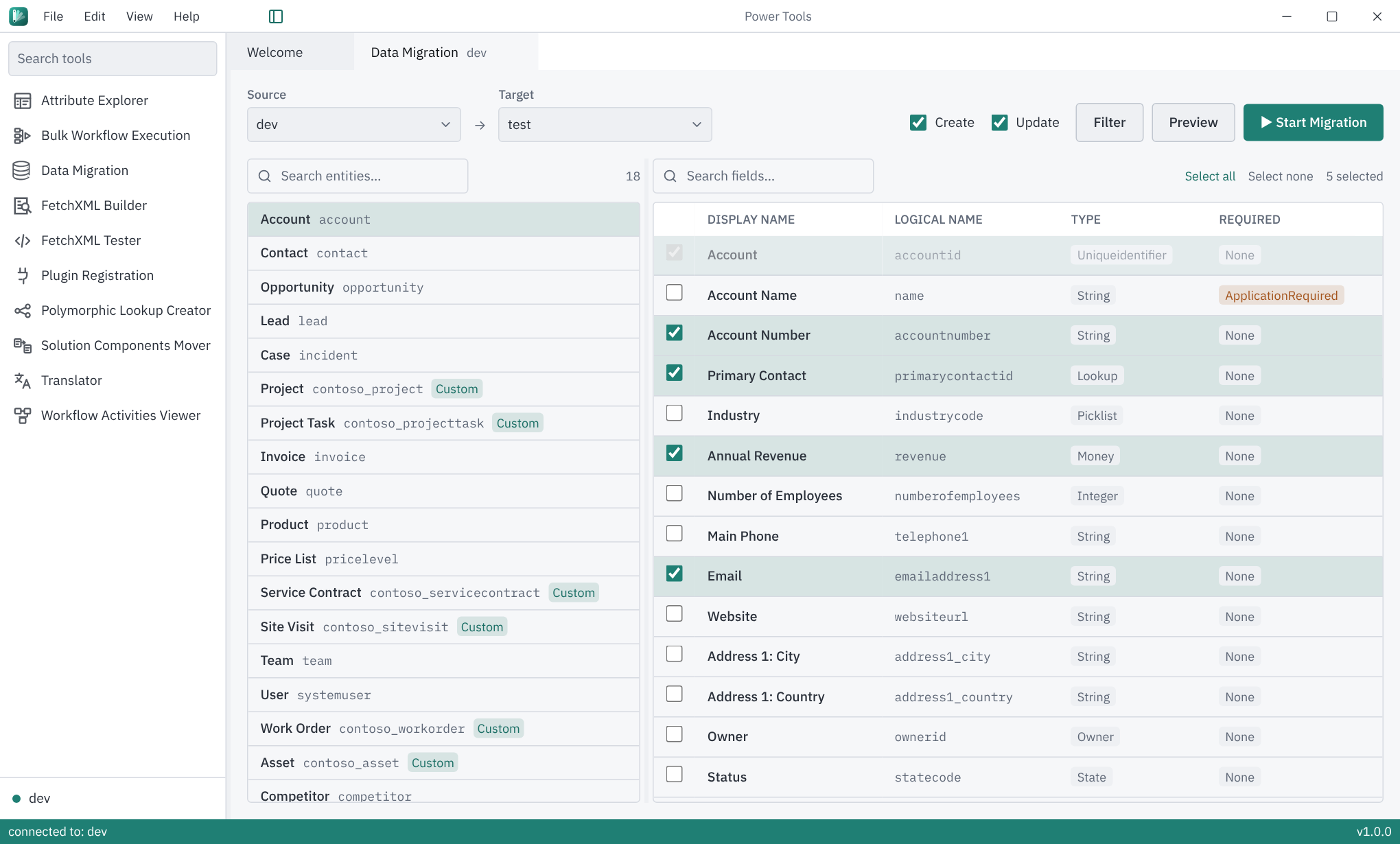The image size is (1400, 844).
Task: Click the Attribute Explorer icon in sidebar
Action: pyautogui.click(x=22, y=101)
